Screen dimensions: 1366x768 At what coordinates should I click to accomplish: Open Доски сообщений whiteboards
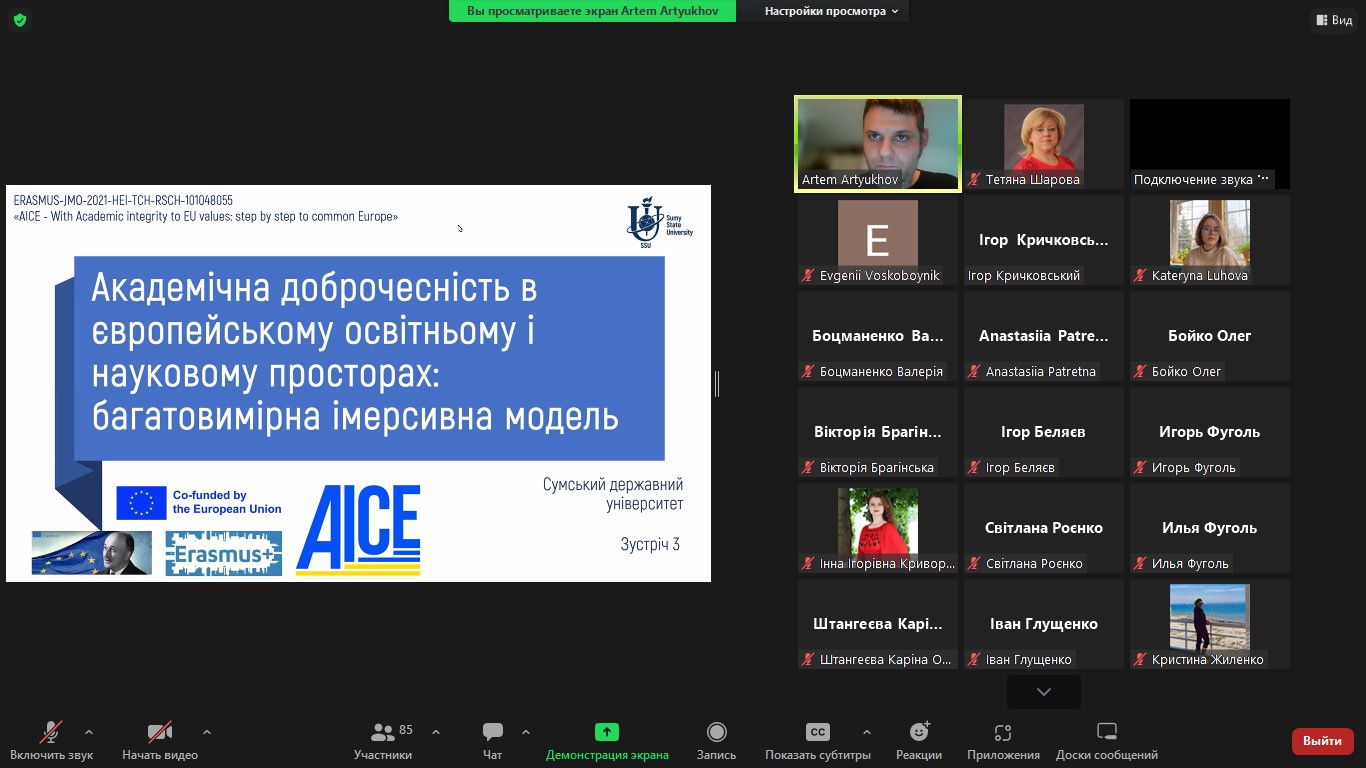tap(1107, 742)
